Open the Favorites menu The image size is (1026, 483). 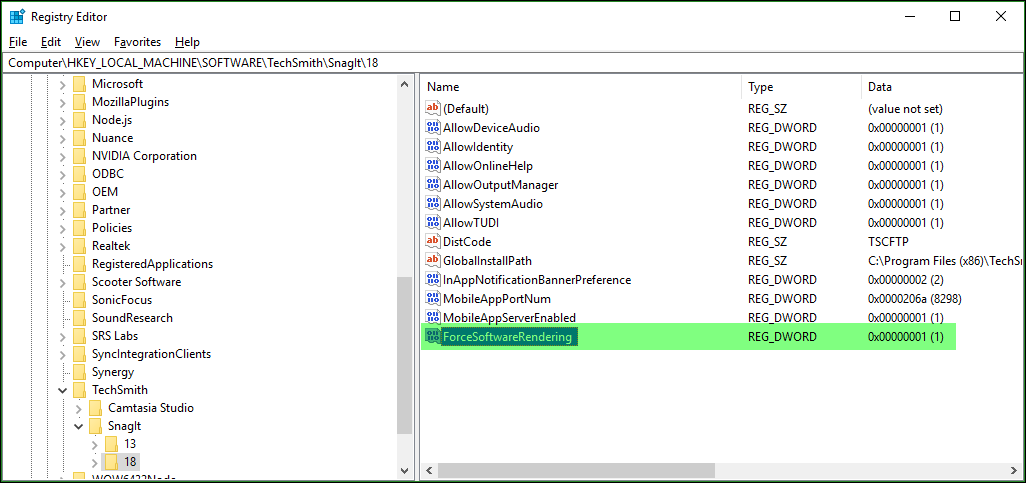click(x=137, y=42)
